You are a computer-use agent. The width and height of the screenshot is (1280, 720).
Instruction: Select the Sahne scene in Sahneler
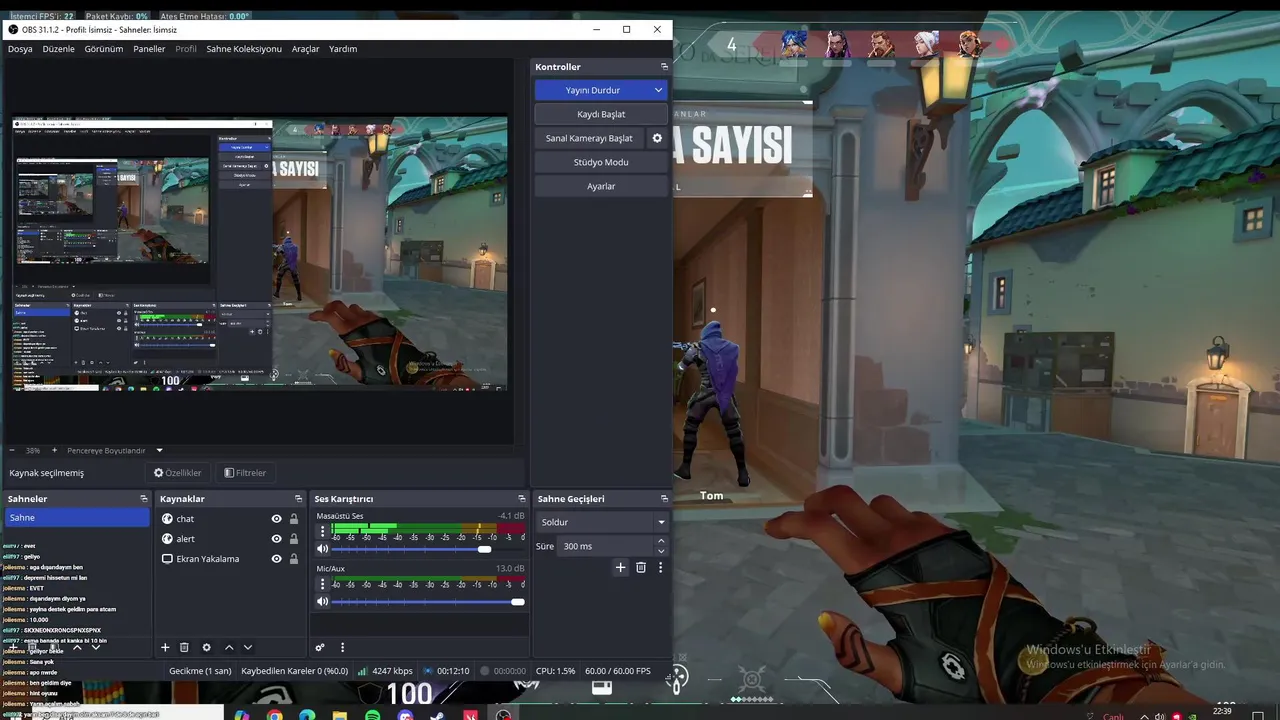point(77,518)
